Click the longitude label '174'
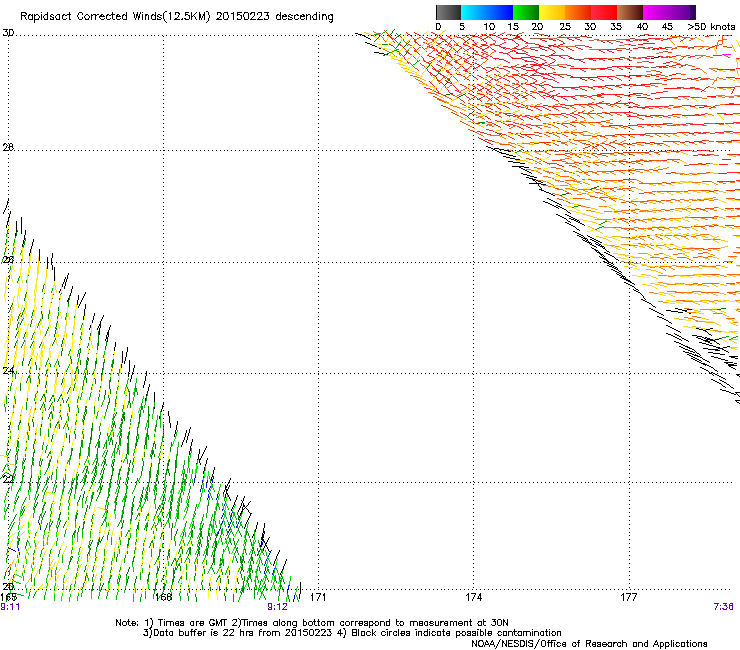The height and width of the screenshot is (650, 740). pyautogui.click(x=473, y=597)
